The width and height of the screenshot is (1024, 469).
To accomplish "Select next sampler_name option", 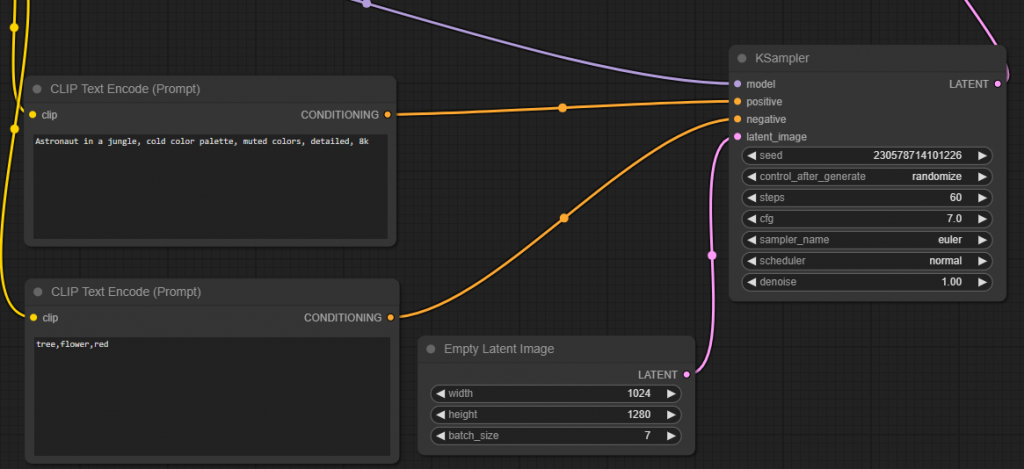I will (982, 240).
